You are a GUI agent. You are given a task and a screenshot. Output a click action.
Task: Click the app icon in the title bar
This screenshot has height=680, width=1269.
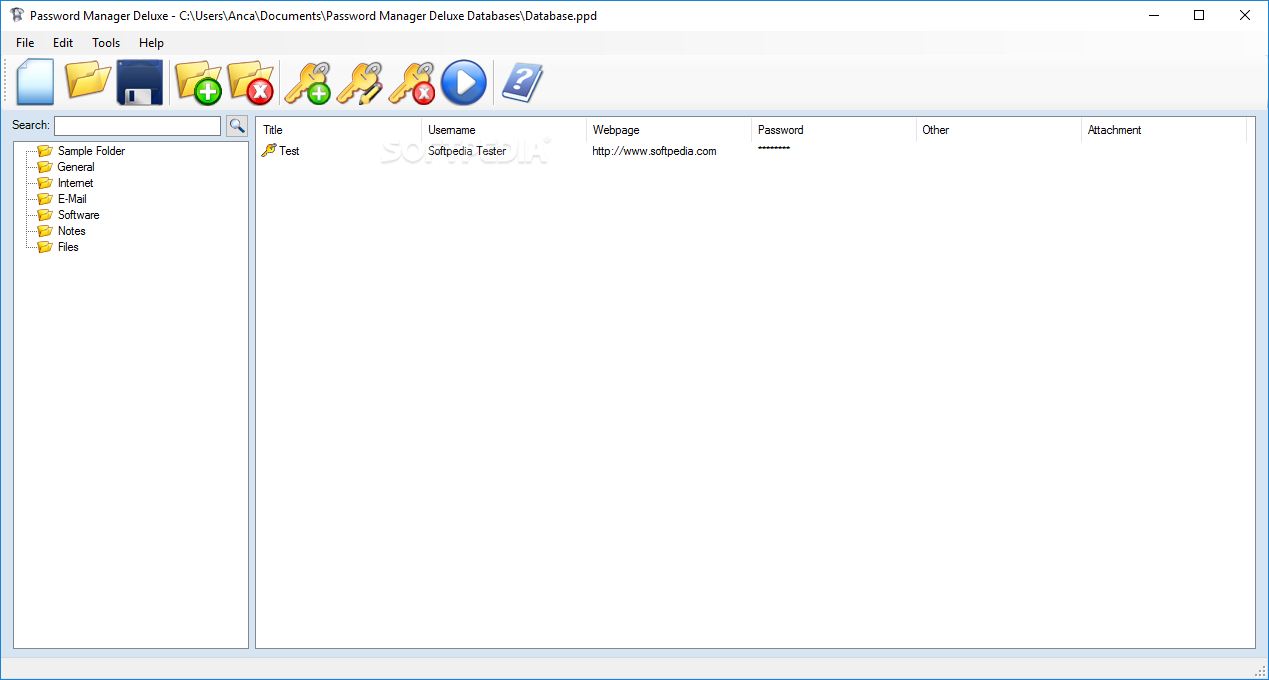[17, 15]
